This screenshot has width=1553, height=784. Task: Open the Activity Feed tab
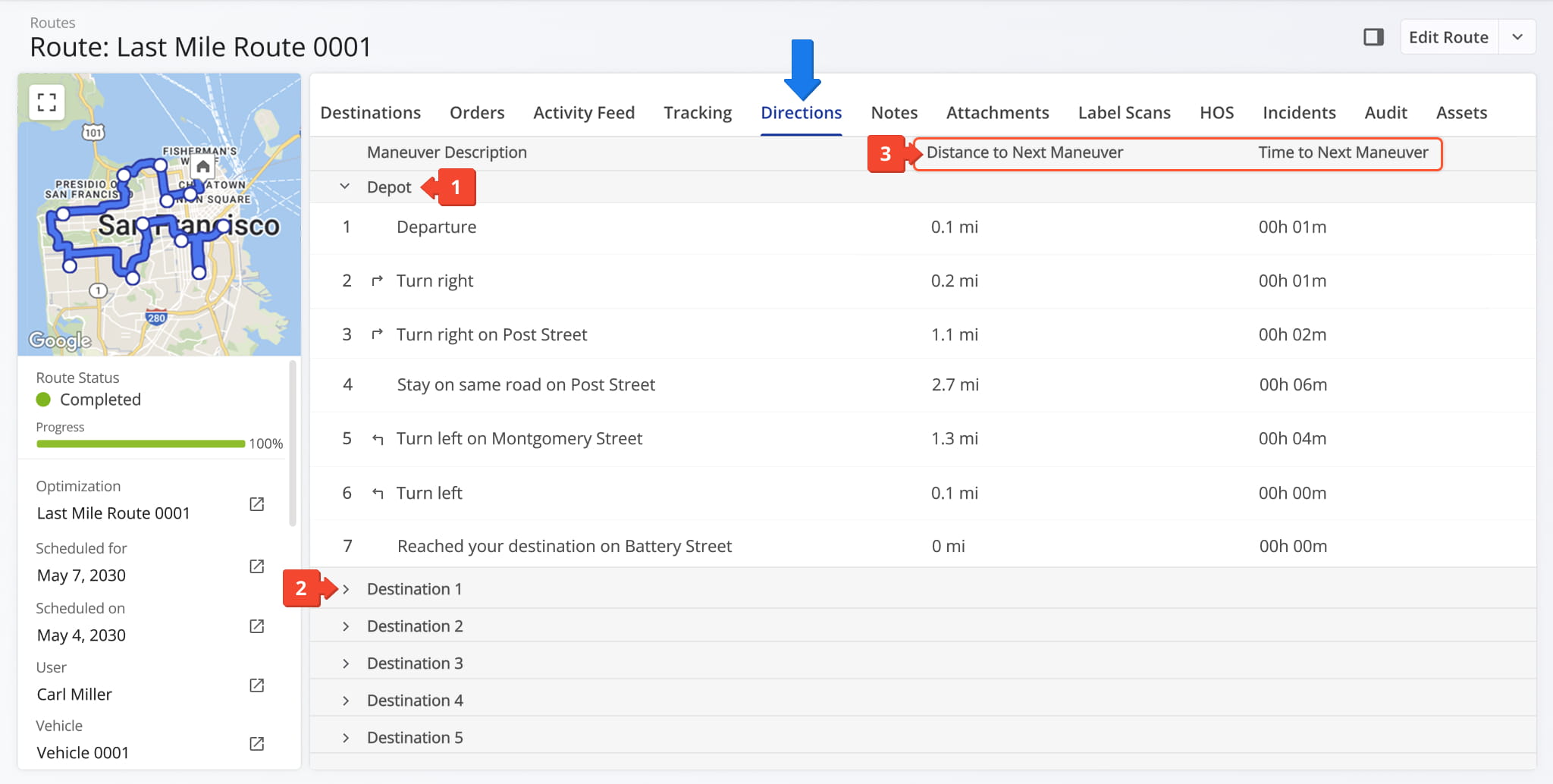click(x=584, y=113)
